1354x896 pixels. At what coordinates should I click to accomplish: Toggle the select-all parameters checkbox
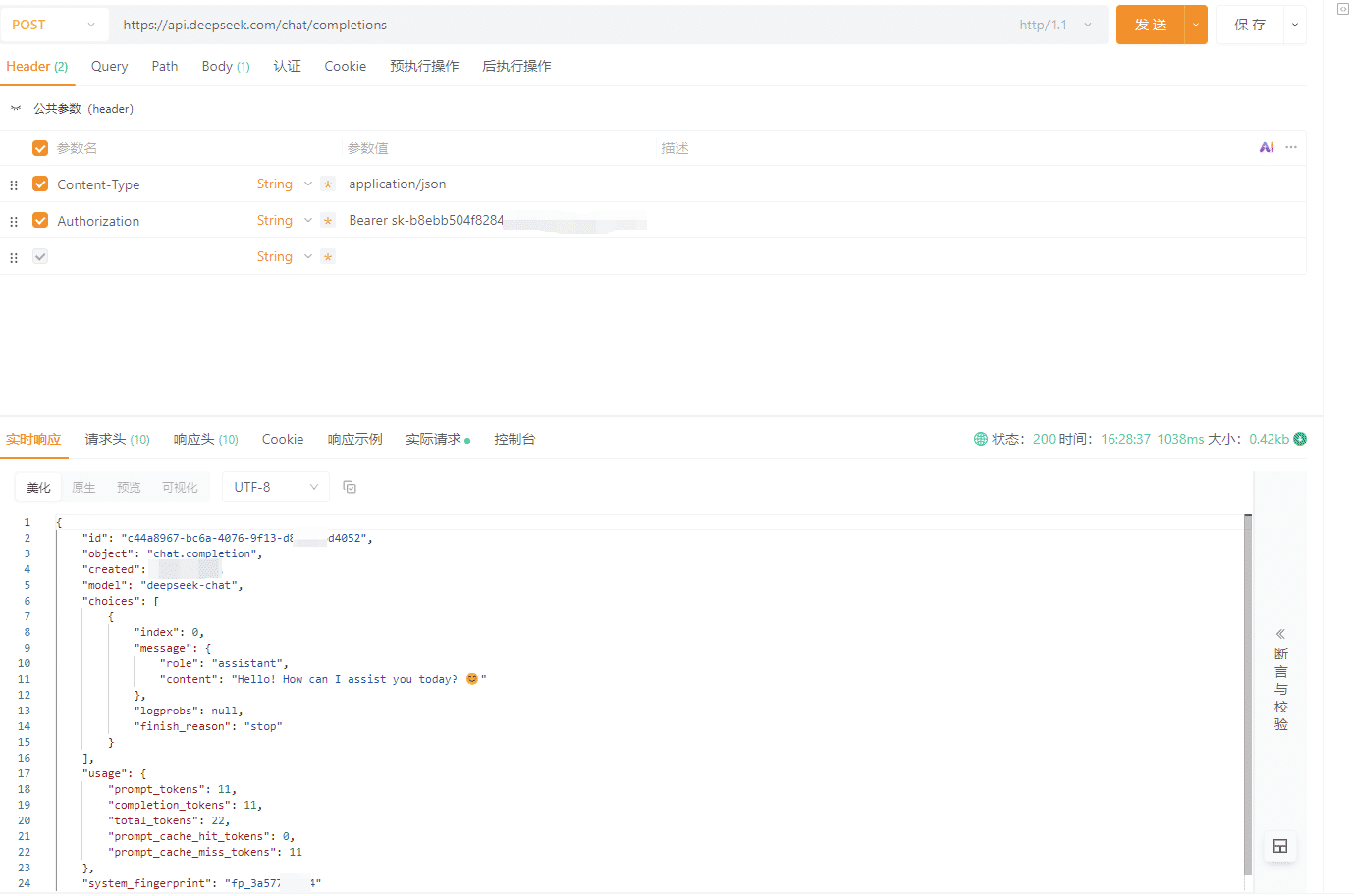pyautogui.click(x=40, y=148)
